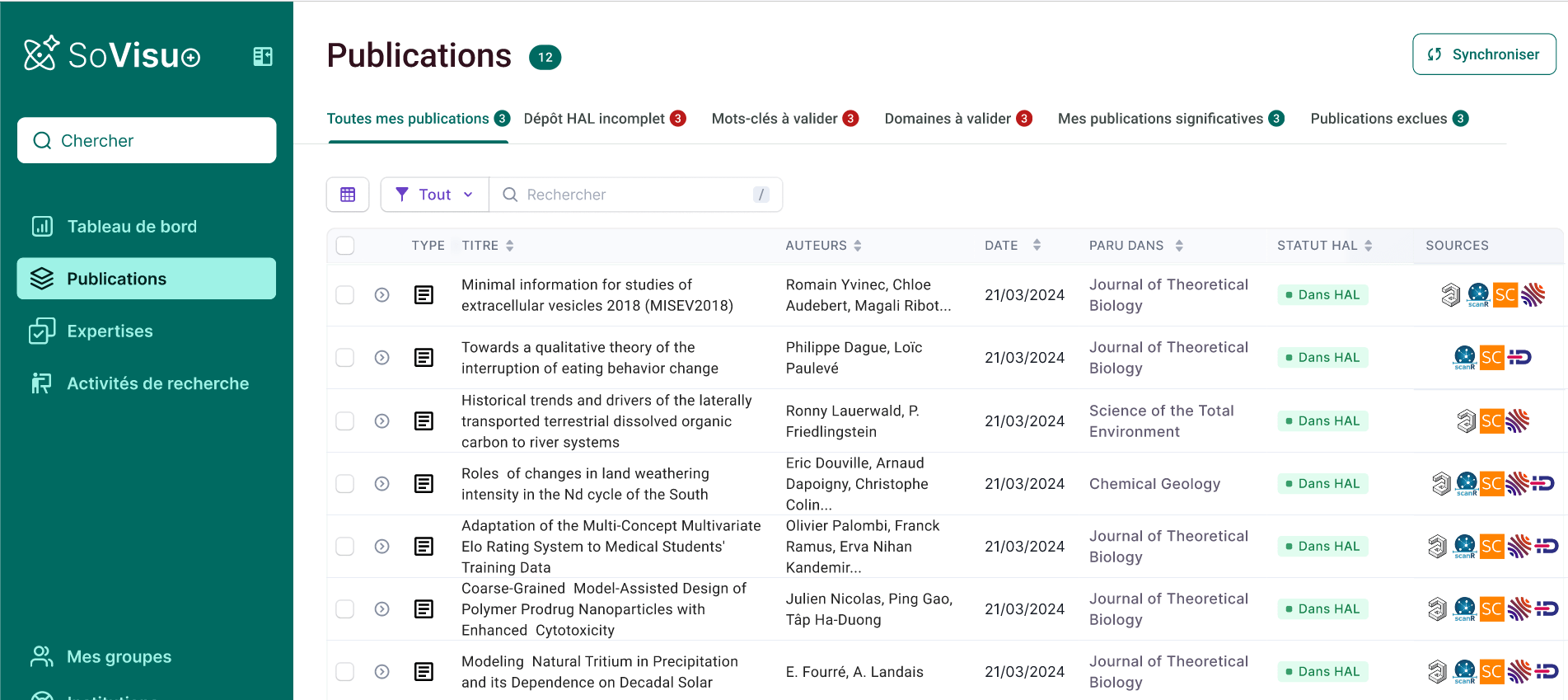Click the Expertises sidebar icon

pyautogui.click(x=42, y=331)
